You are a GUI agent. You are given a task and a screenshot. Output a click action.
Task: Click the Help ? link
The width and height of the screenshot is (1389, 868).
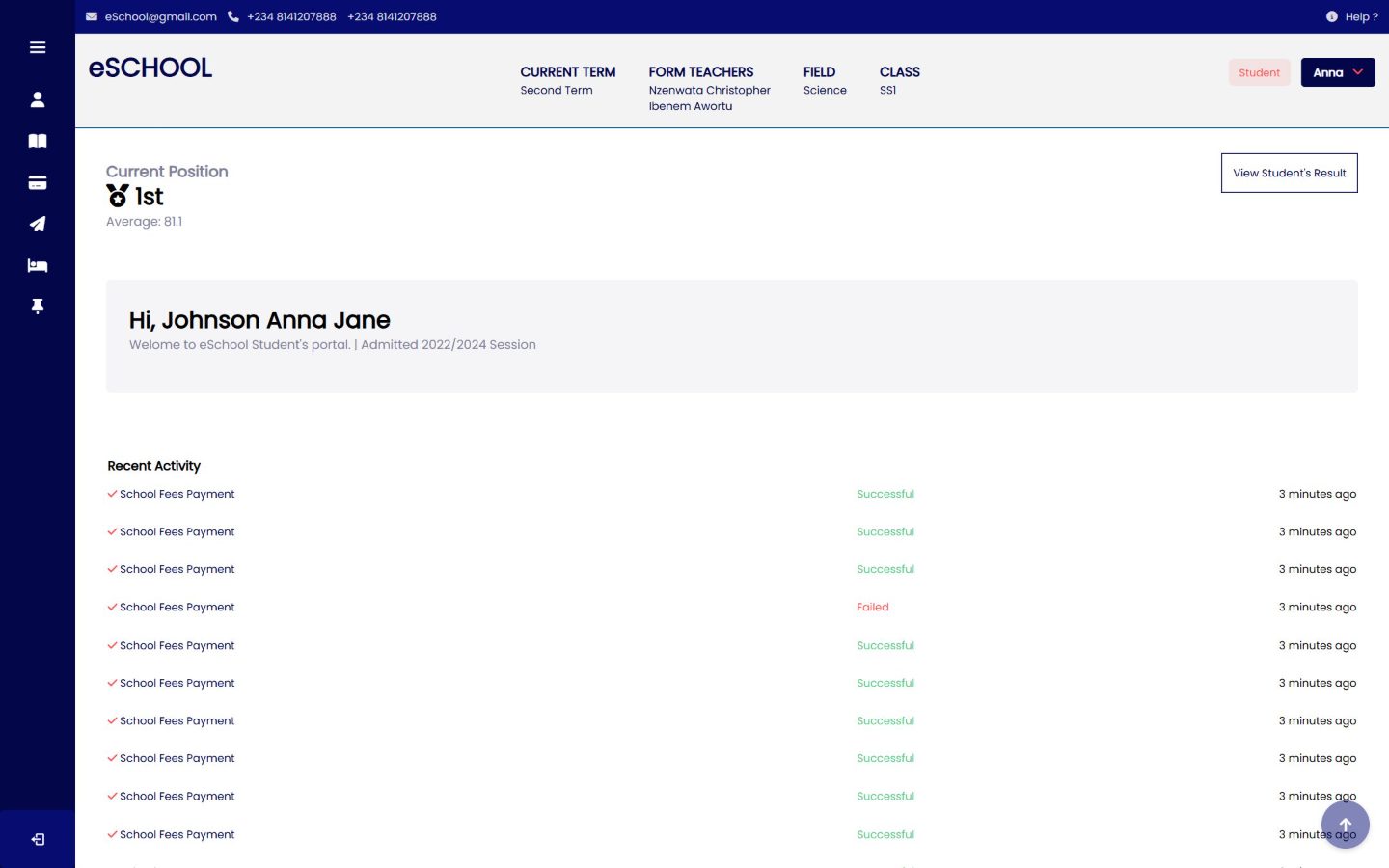click(x=1361, y=16)
